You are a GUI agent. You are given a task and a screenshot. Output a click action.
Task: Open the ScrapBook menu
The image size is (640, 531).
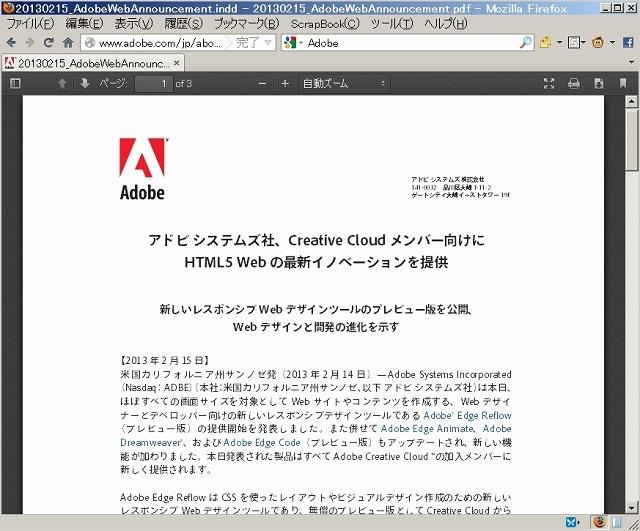pyautogui.click(x=325, y=23)
